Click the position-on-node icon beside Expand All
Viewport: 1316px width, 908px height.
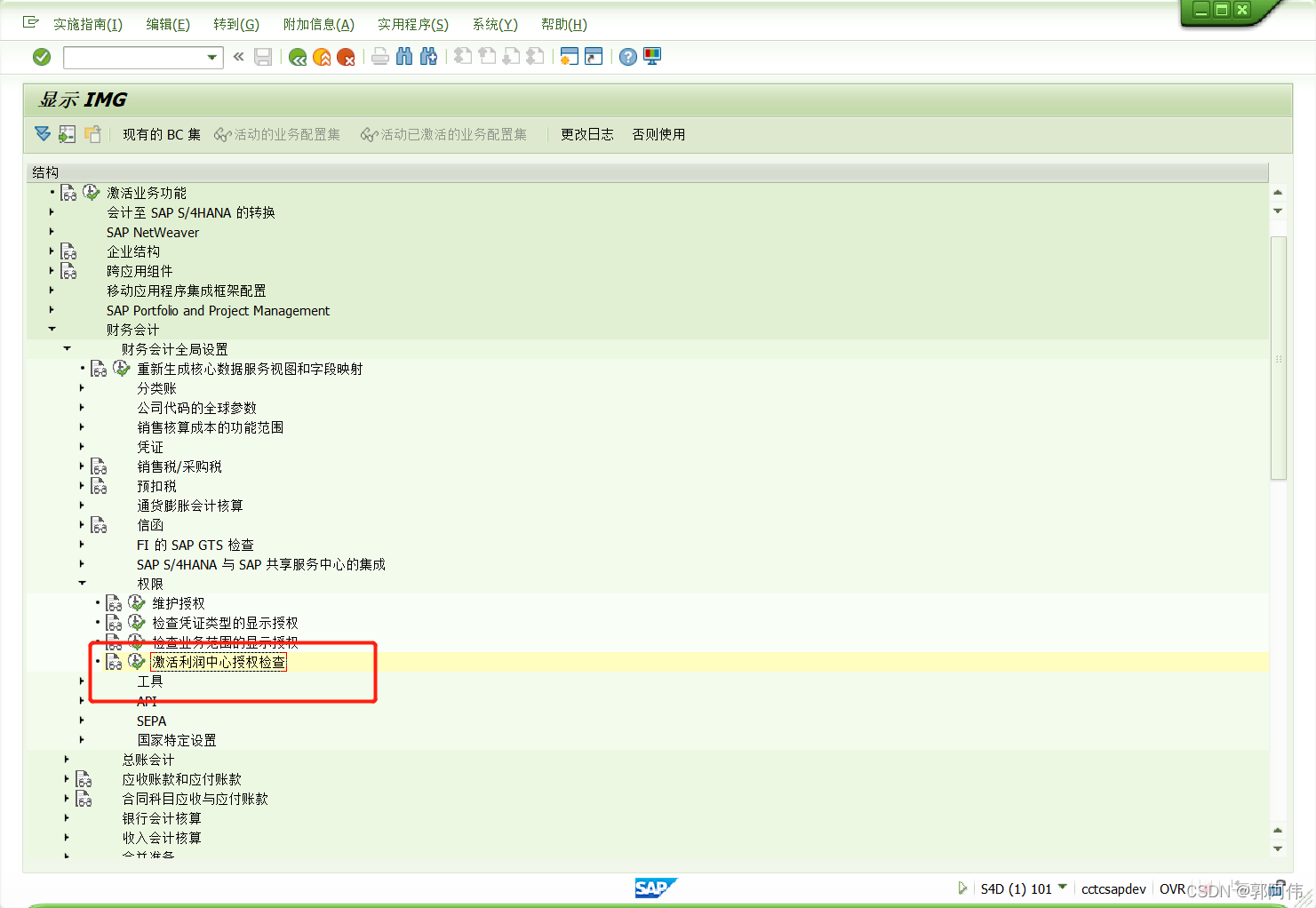pyautogui.click(x=68, y=134)
